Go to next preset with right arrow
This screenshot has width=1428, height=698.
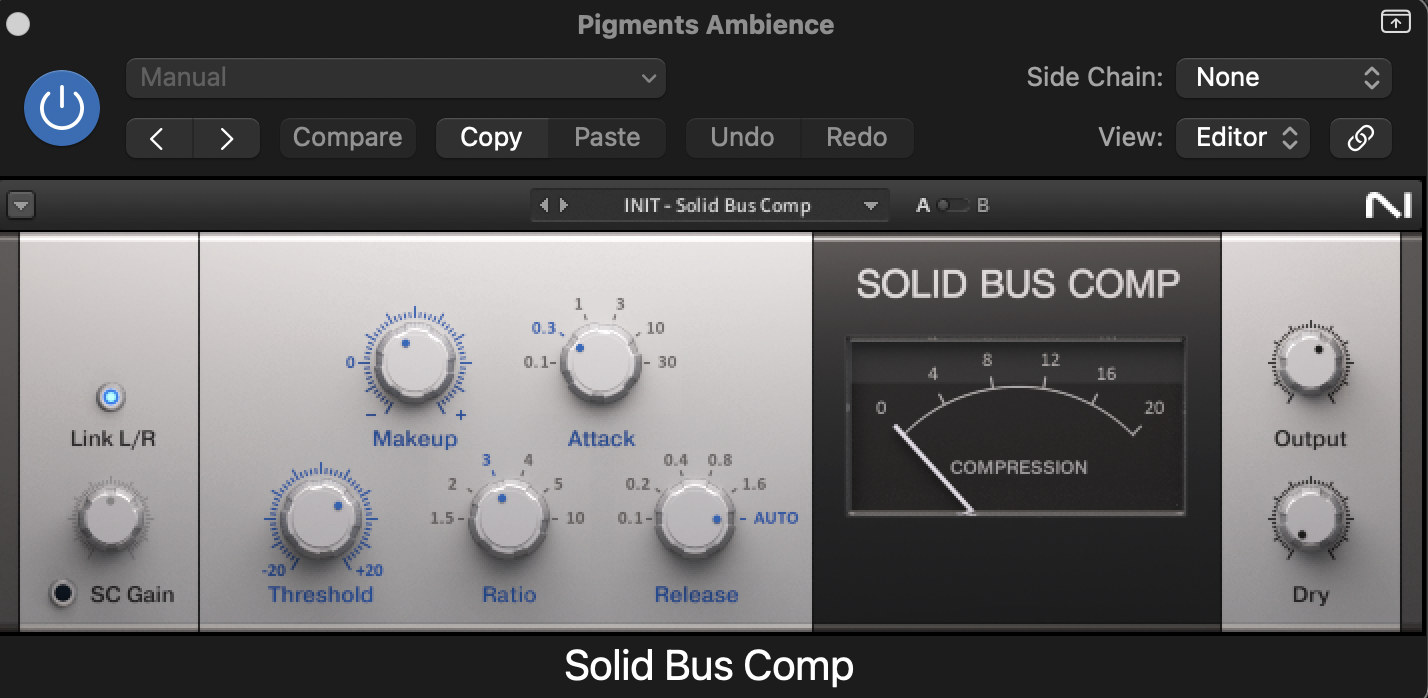click(227, 138)
